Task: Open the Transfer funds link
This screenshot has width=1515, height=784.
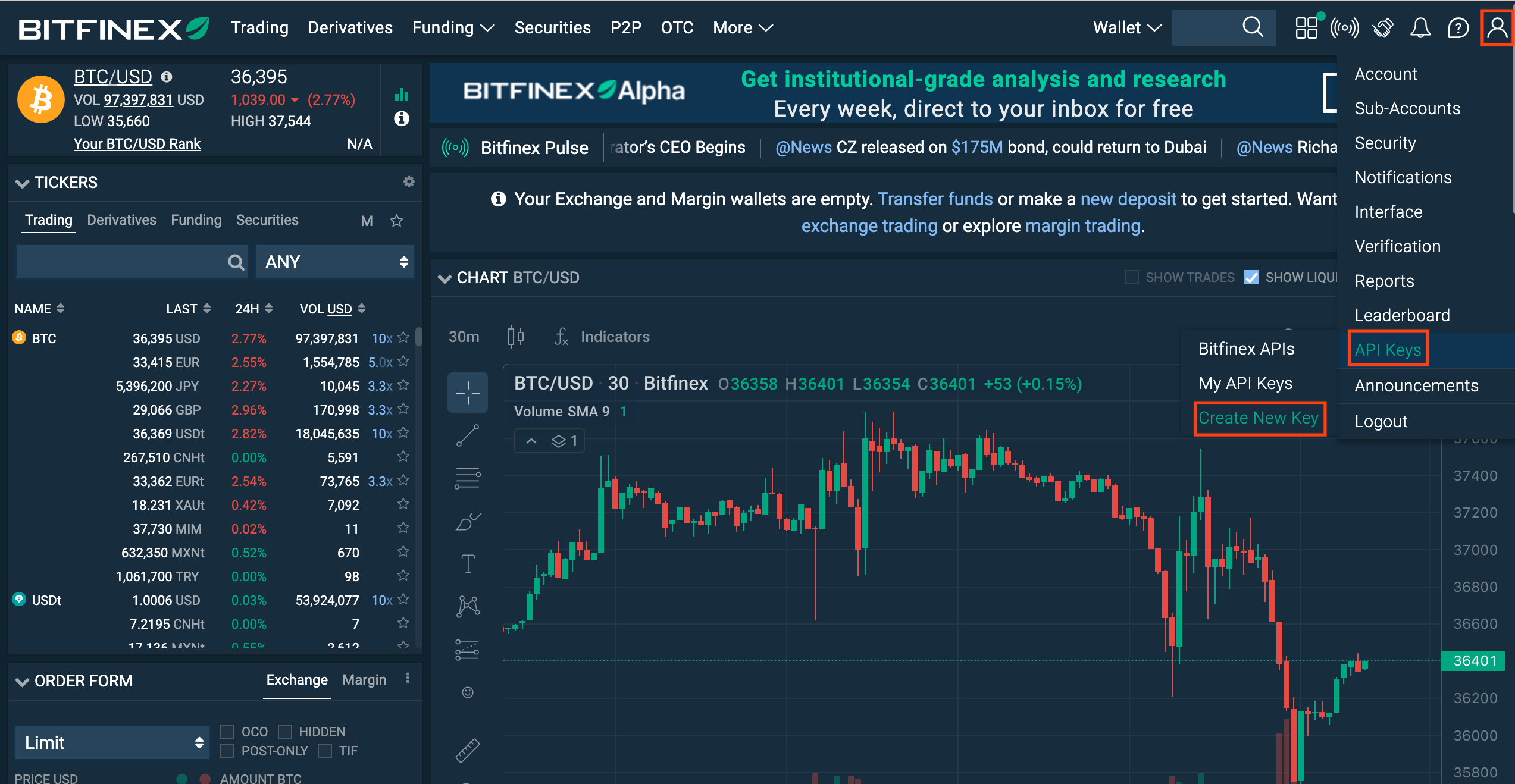Action: tap(935, 199)
